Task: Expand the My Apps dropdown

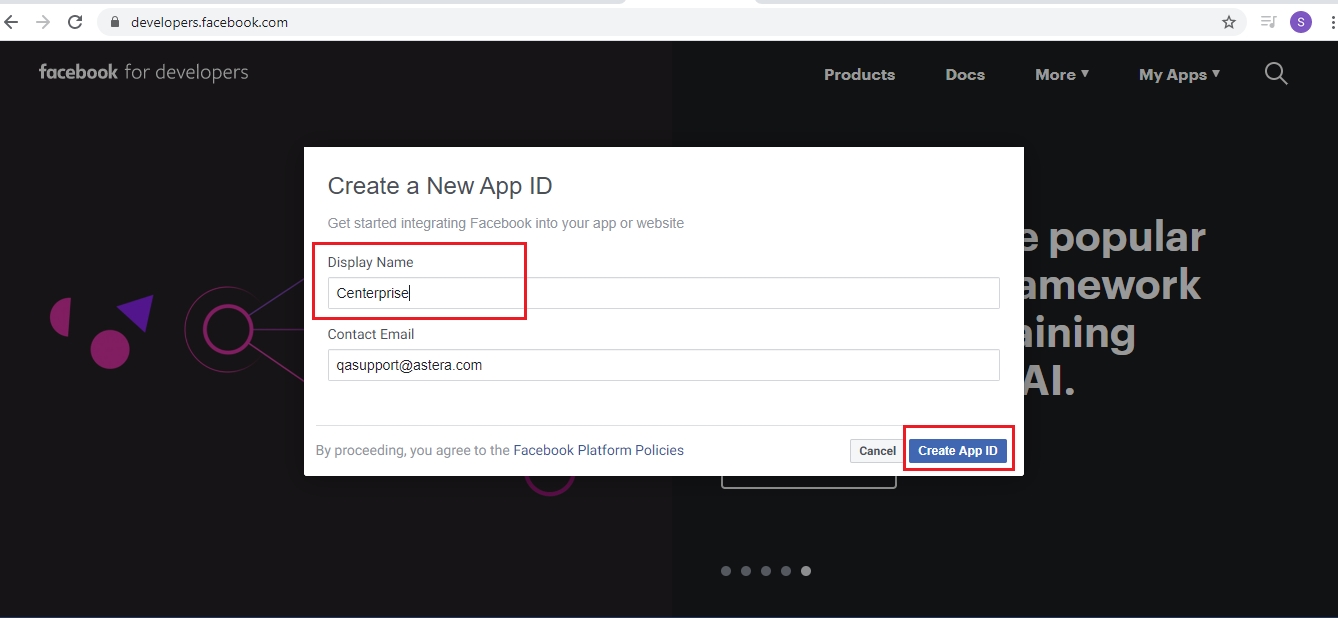Action: tap(1179, 75)
